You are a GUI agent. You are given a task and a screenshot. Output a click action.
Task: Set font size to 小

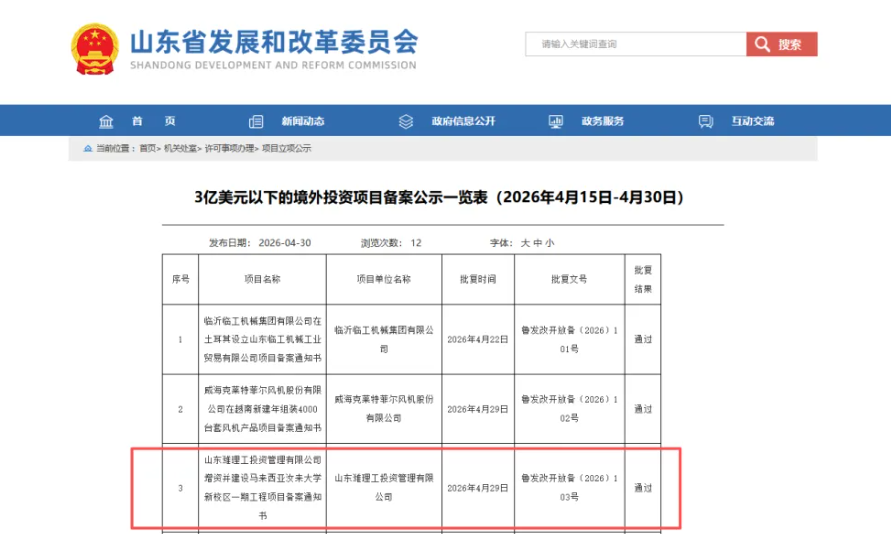(x=549, y=243)
